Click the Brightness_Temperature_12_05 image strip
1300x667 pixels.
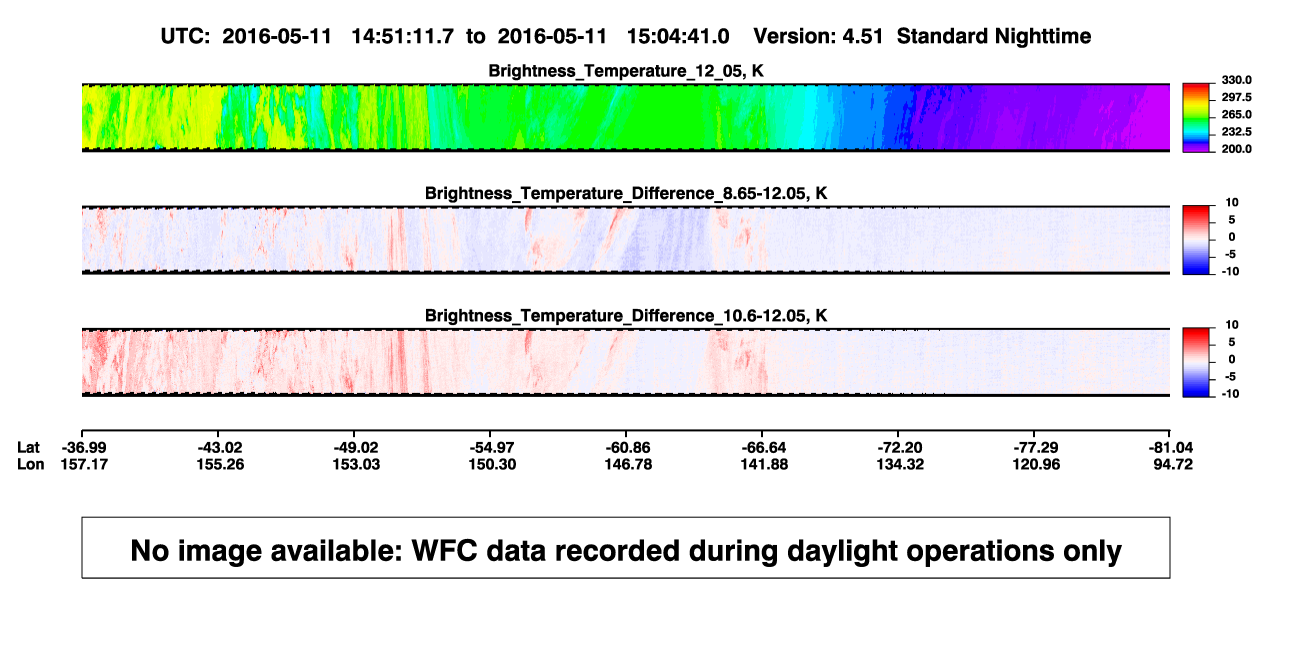click(626, 117)
